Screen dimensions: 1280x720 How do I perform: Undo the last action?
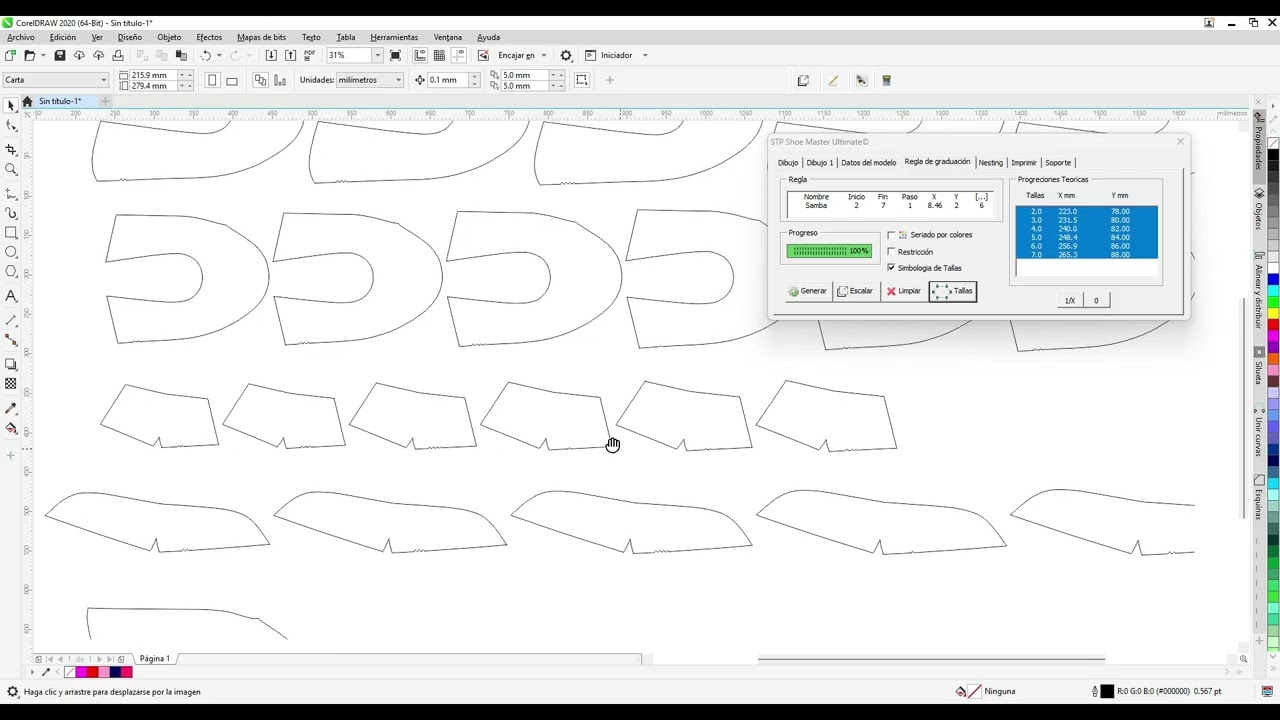tap(206, 55)
